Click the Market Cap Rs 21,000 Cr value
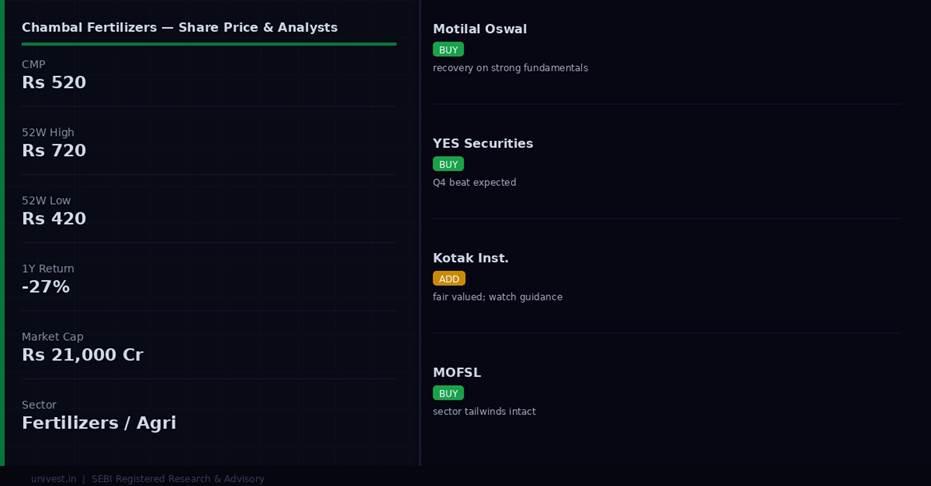This screenshot has height=486, width=931. pos(83,355)
